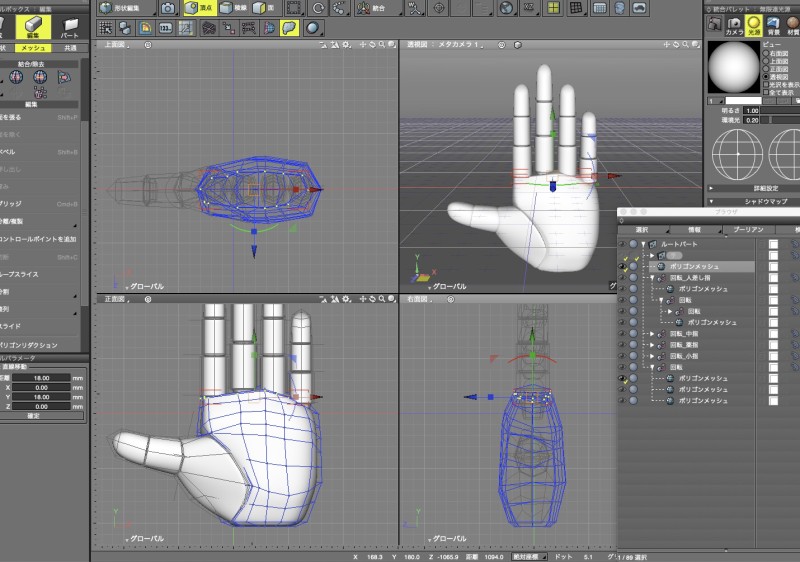
Task: Switch to the 共通 tab
Action: pos(70,48)
